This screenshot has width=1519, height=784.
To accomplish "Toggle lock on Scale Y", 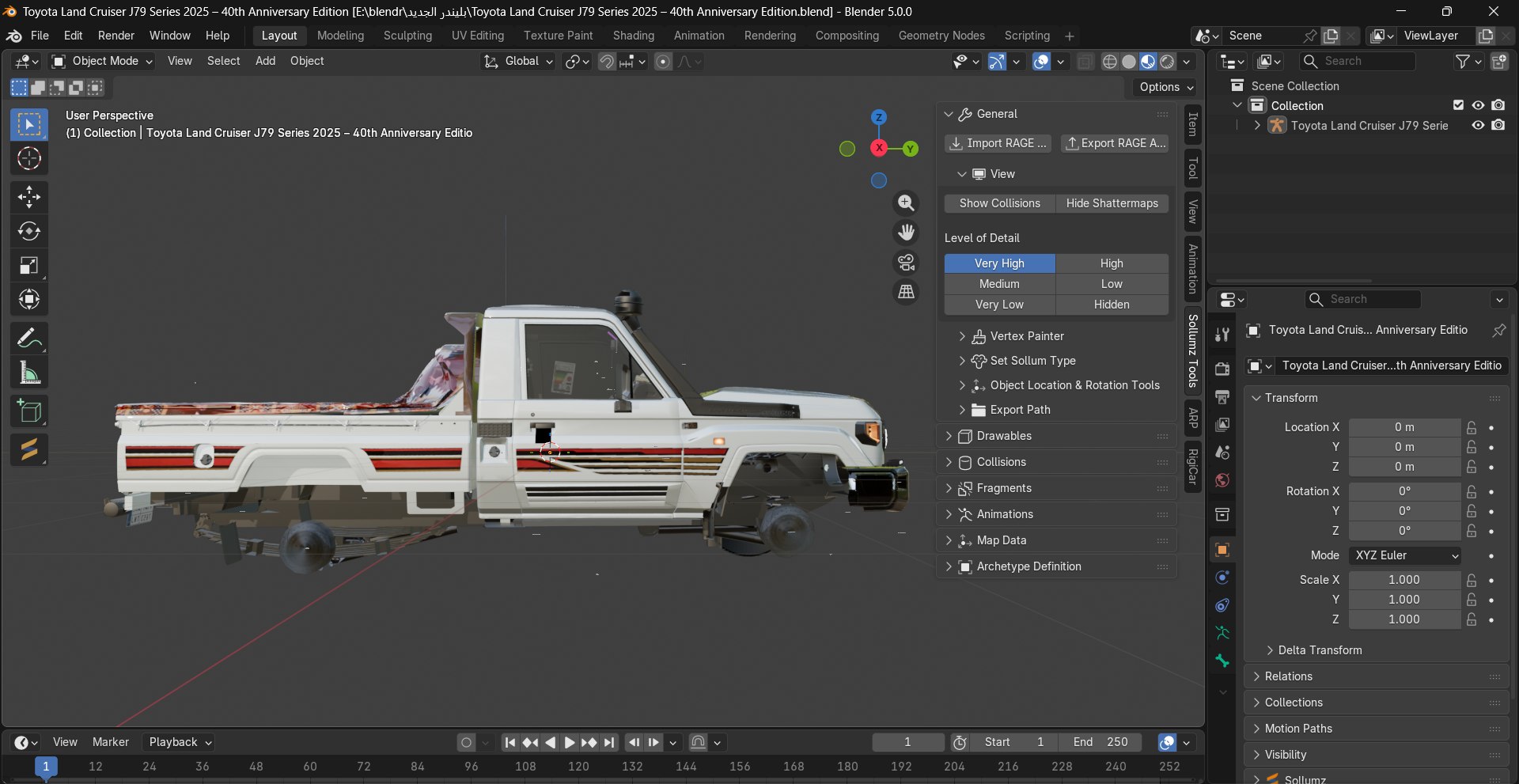I will (1472, 600).
